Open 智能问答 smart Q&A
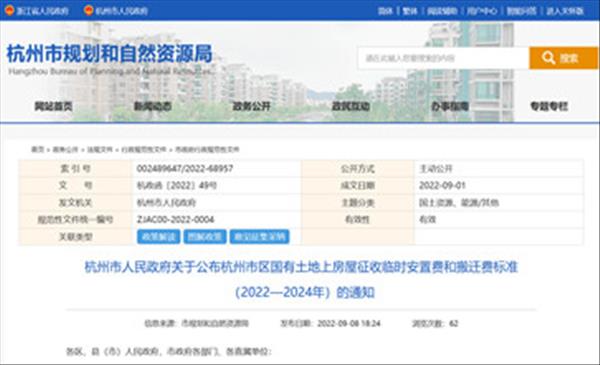Image resolution: width=600 pixels, height=365 pixels. [x=521, y=11]
